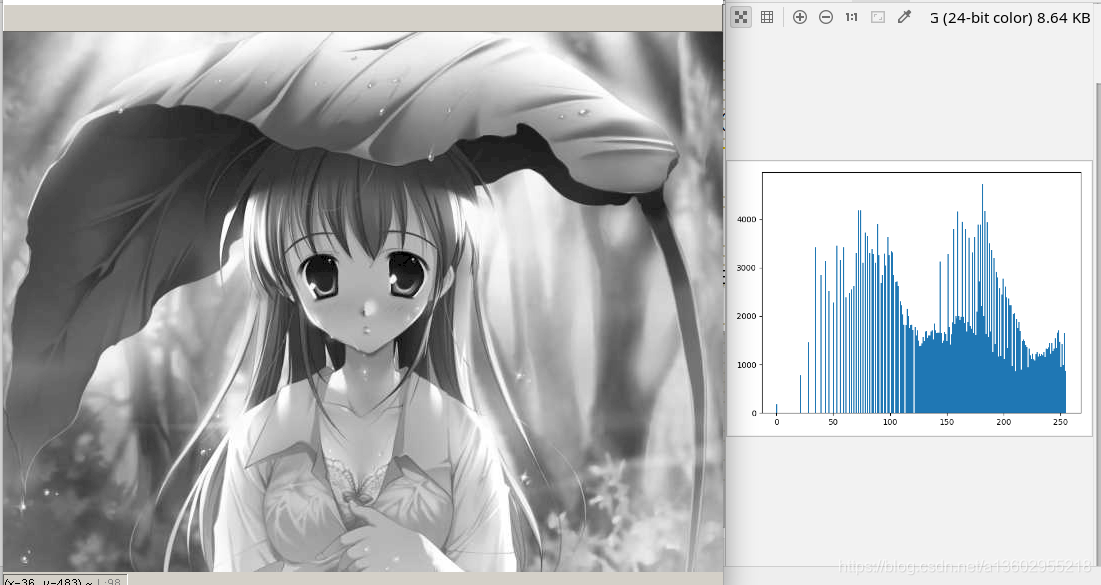Click the grayscale girl image

[363, 302]
